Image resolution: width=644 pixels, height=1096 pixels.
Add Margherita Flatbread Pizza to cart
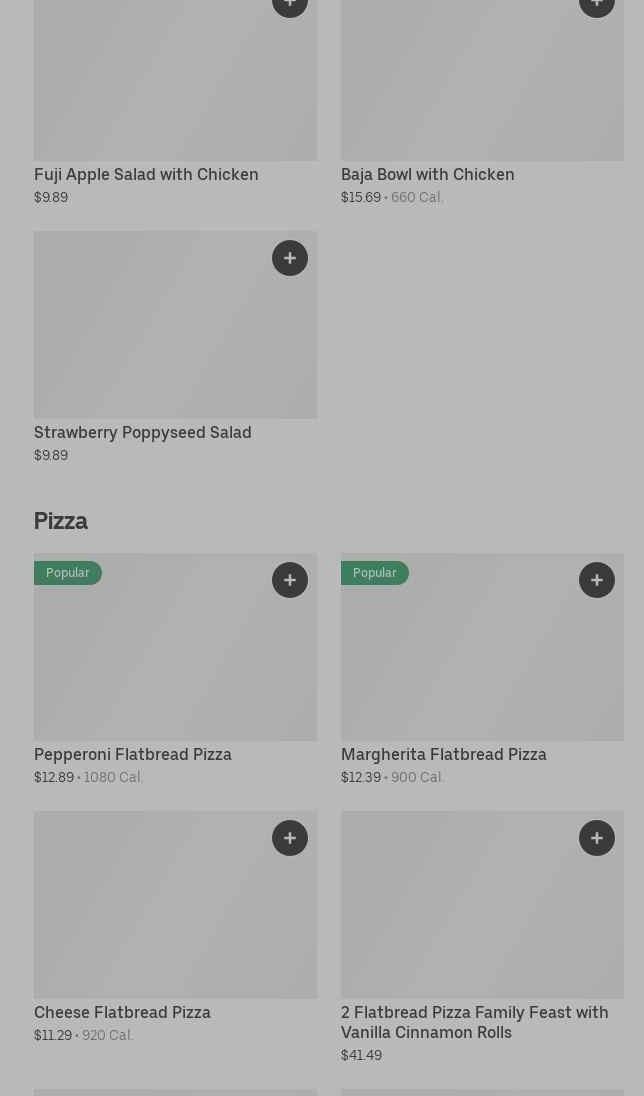pos(597,580)
